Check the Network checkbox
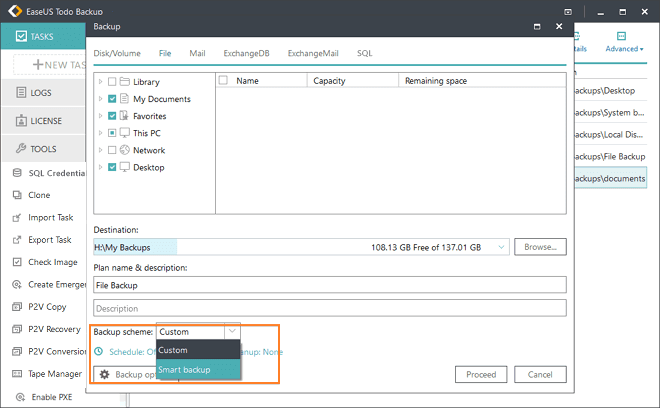The image size is (660, 408). coord(112,150)
